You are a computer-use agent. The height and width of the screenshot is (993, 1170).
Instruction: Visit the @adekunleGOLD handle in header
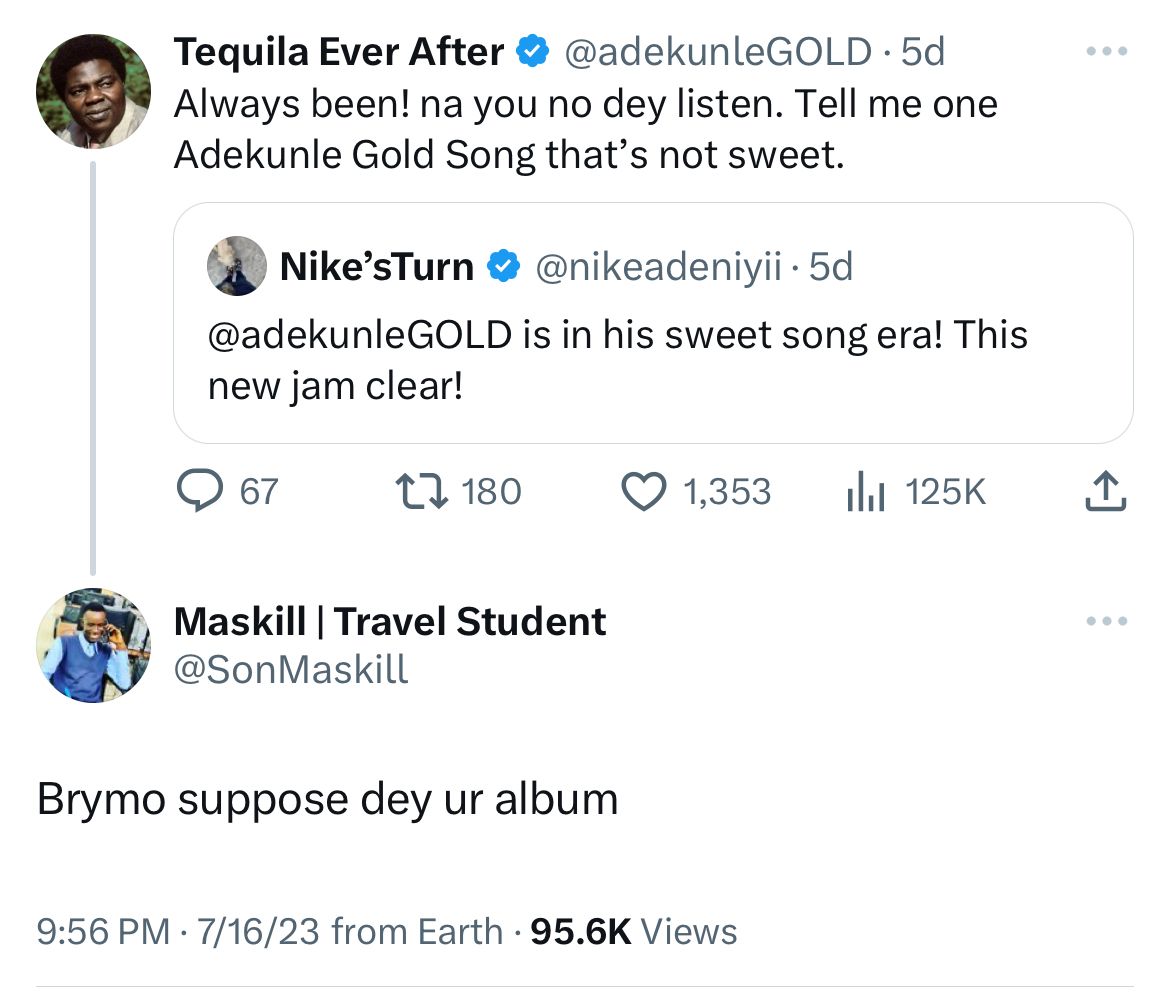718,52
